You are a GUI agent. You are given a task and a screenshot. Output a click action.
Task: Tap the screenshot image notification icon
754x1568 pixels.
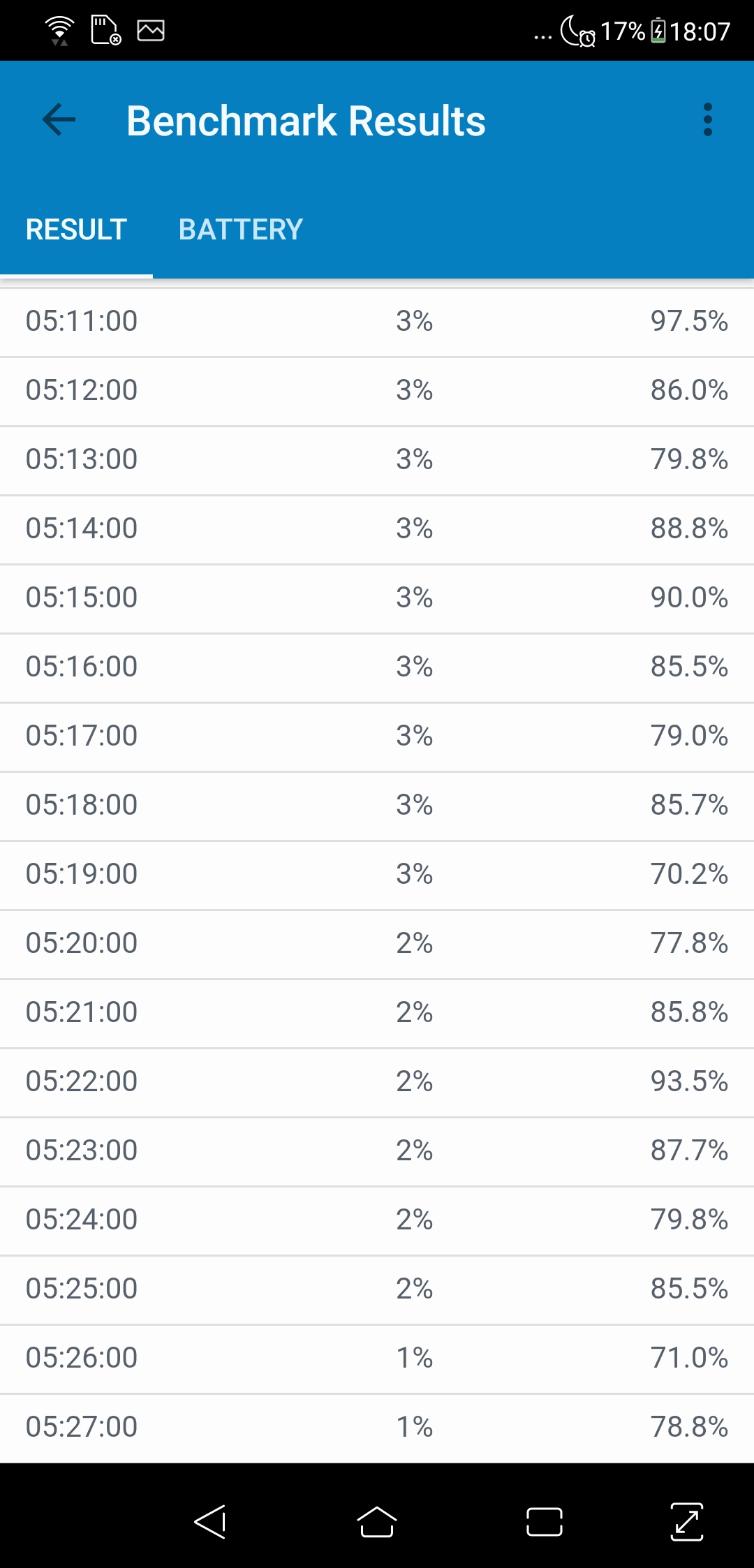click(151, 31)
